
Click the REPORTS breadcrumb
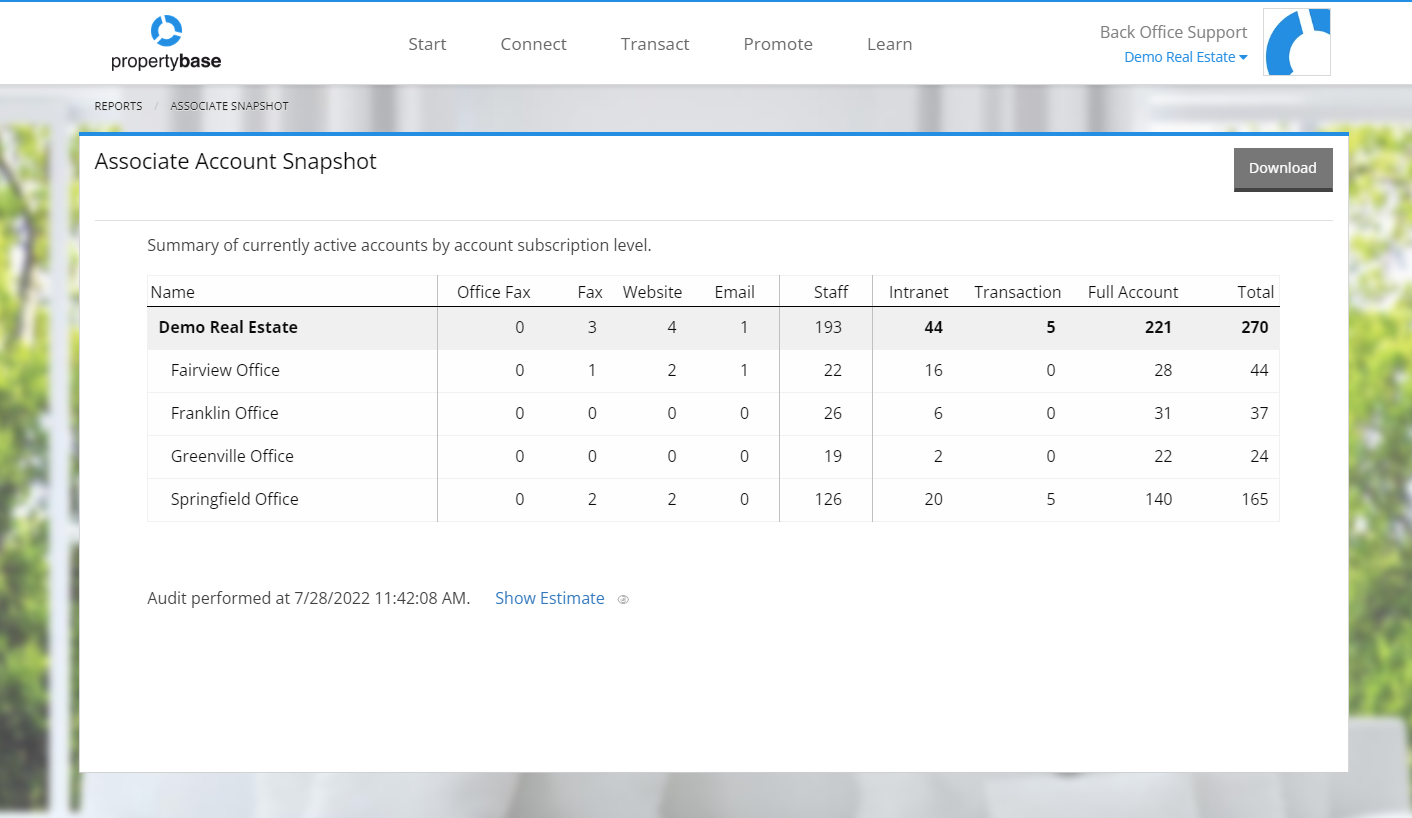point(118,105)
